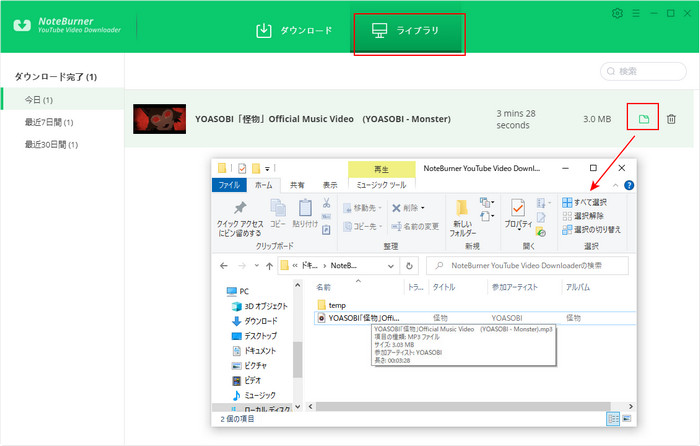The height and width of the screenshot is (446, 700).
Task: Click the scissors cut icon
Action: pos(326,203)
